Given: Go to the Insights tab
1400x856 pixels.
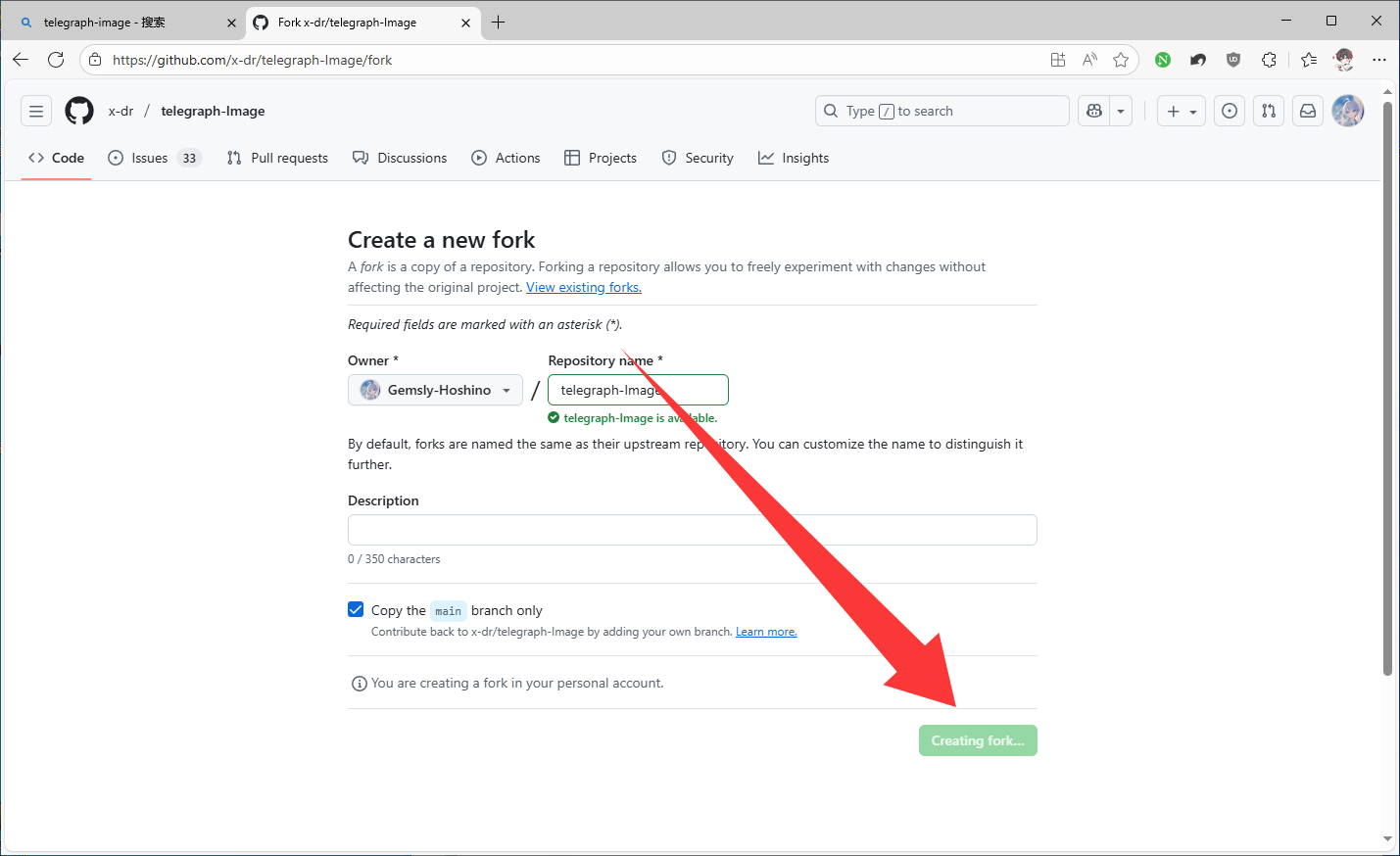Looking at the screenshot, I should pyautogui.click(x=794, y=158).
